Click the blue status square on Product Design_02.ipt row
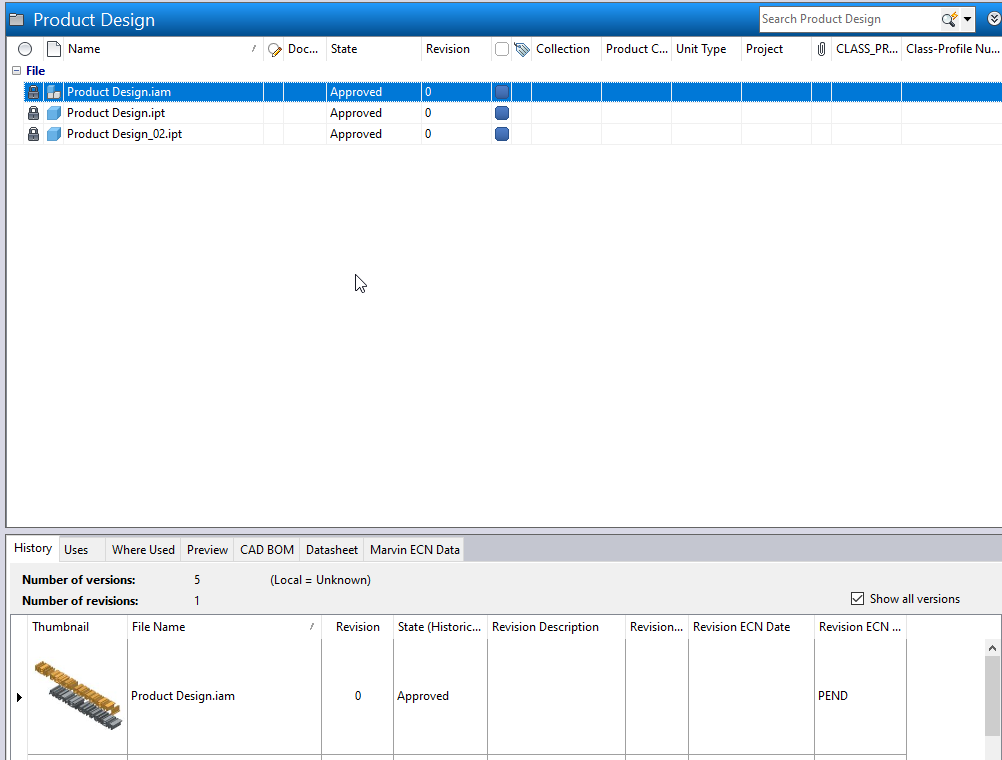 tap(502, 133)
